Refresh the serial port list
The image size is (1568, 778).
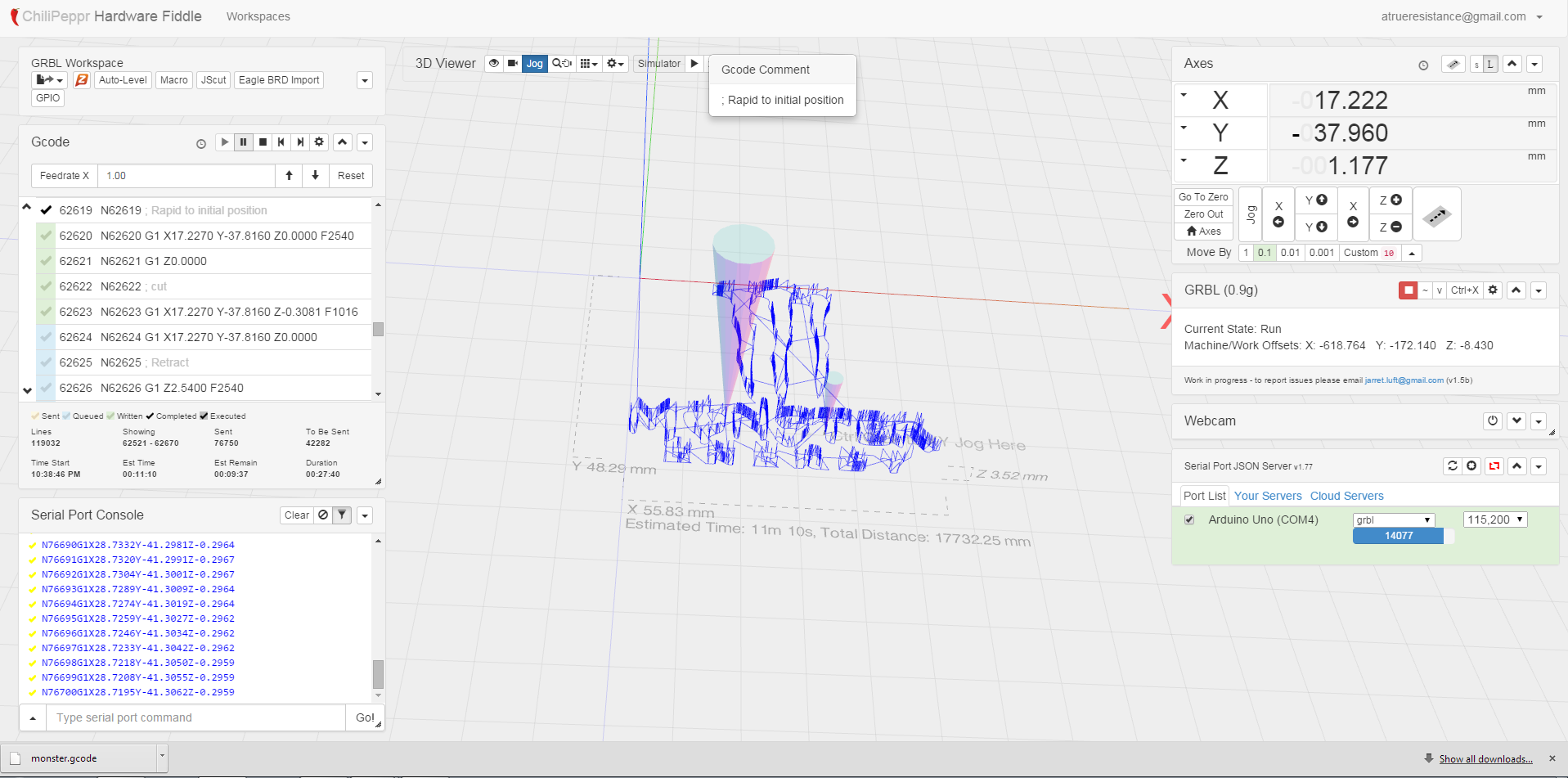[x=1453, y=466]
